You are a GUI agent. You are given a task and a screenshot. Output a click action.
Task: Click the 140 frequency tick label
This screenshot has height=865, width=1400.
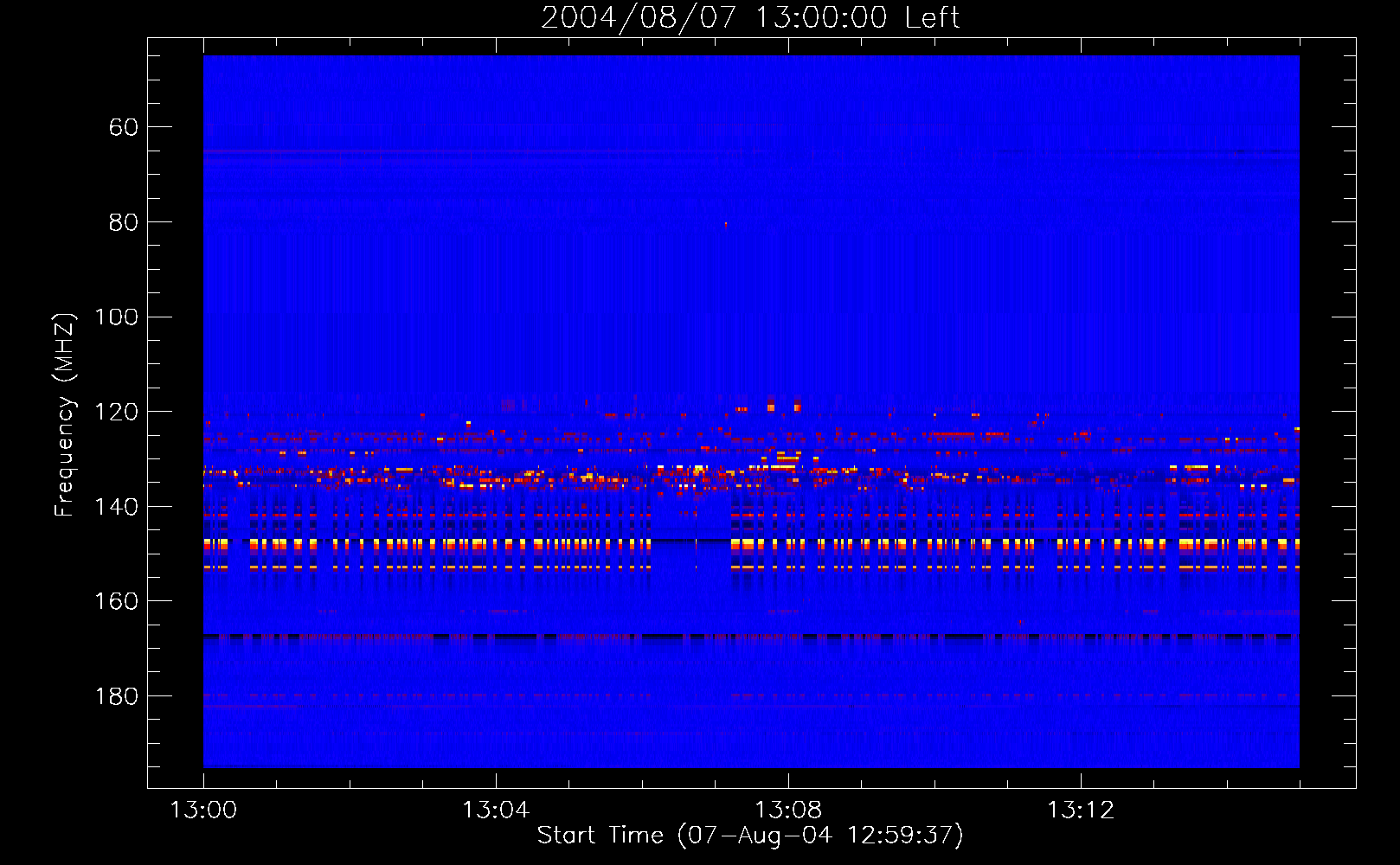[x=116, y=507]
